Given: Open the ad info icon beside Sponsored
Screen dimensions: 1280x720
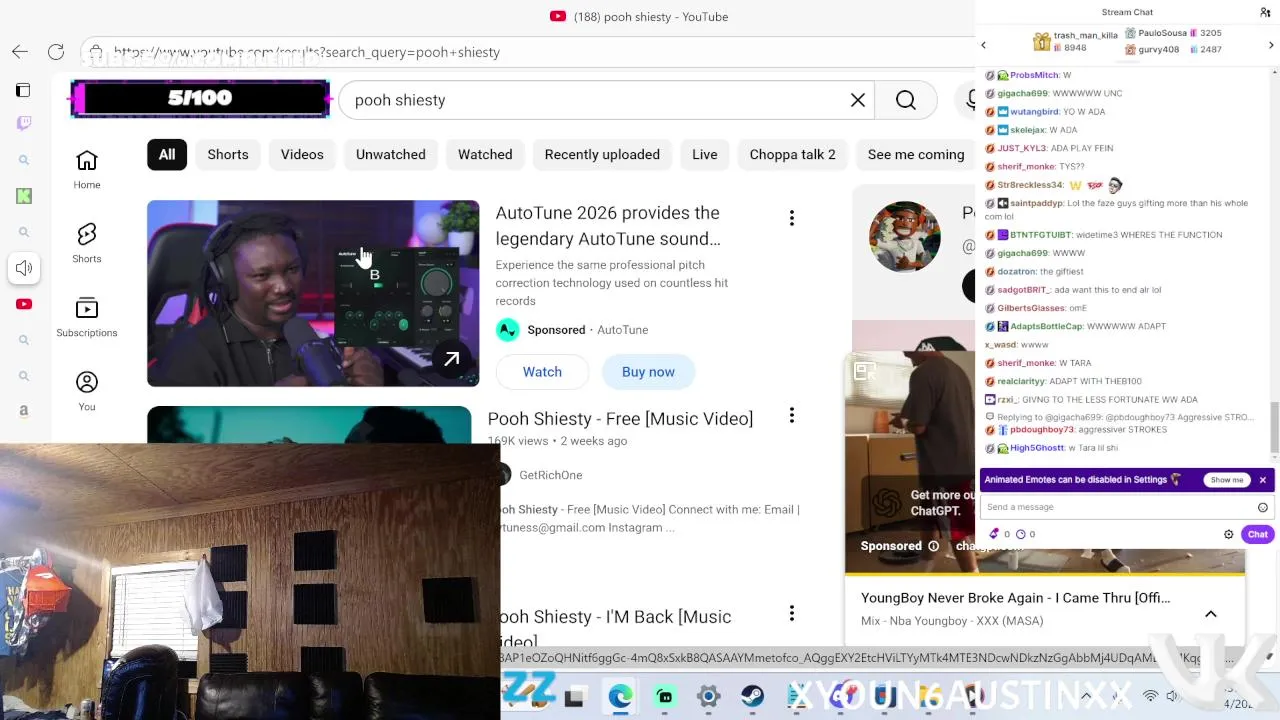Looking at the screenshot, I should coord(933,546).
